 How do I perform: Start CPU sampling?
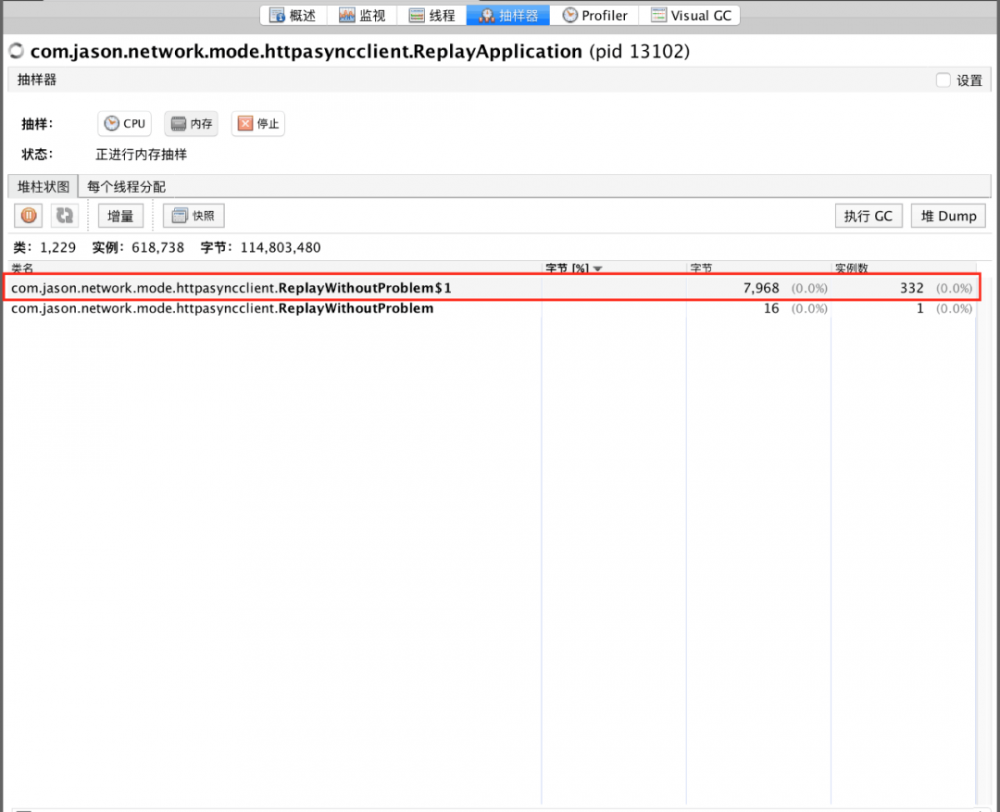point(124,124)
